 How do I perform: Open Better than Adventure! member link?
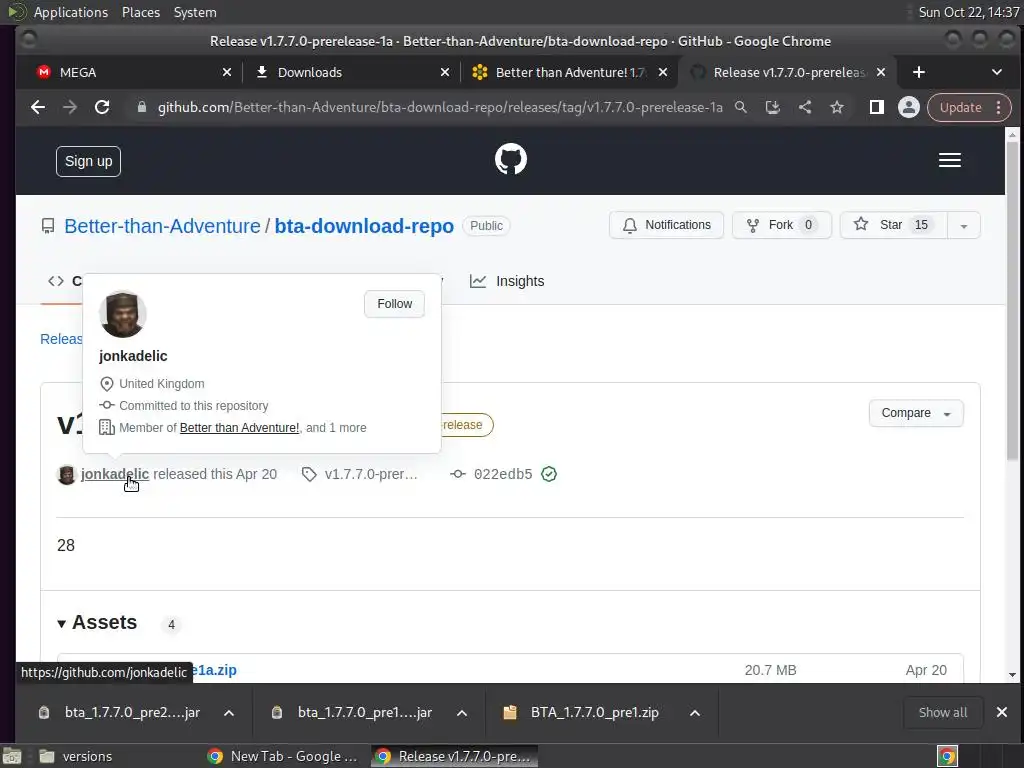(x=239, y=428)
